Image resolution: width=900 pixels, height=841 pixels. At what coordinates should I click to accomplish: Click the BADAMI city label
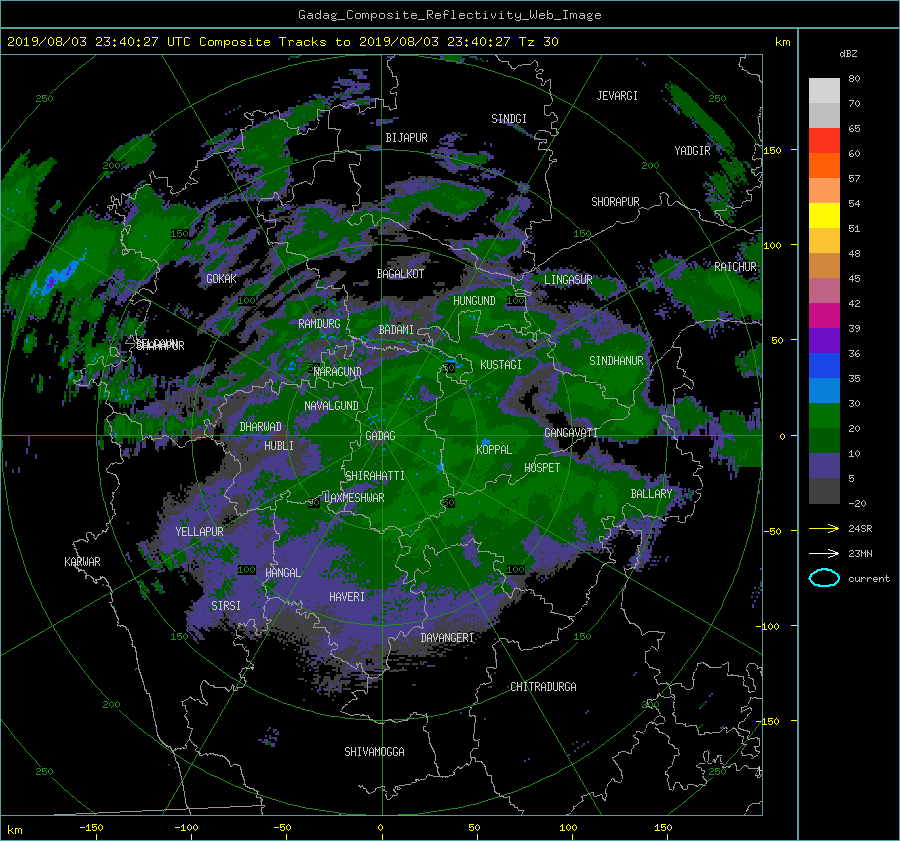coord(396,330)
